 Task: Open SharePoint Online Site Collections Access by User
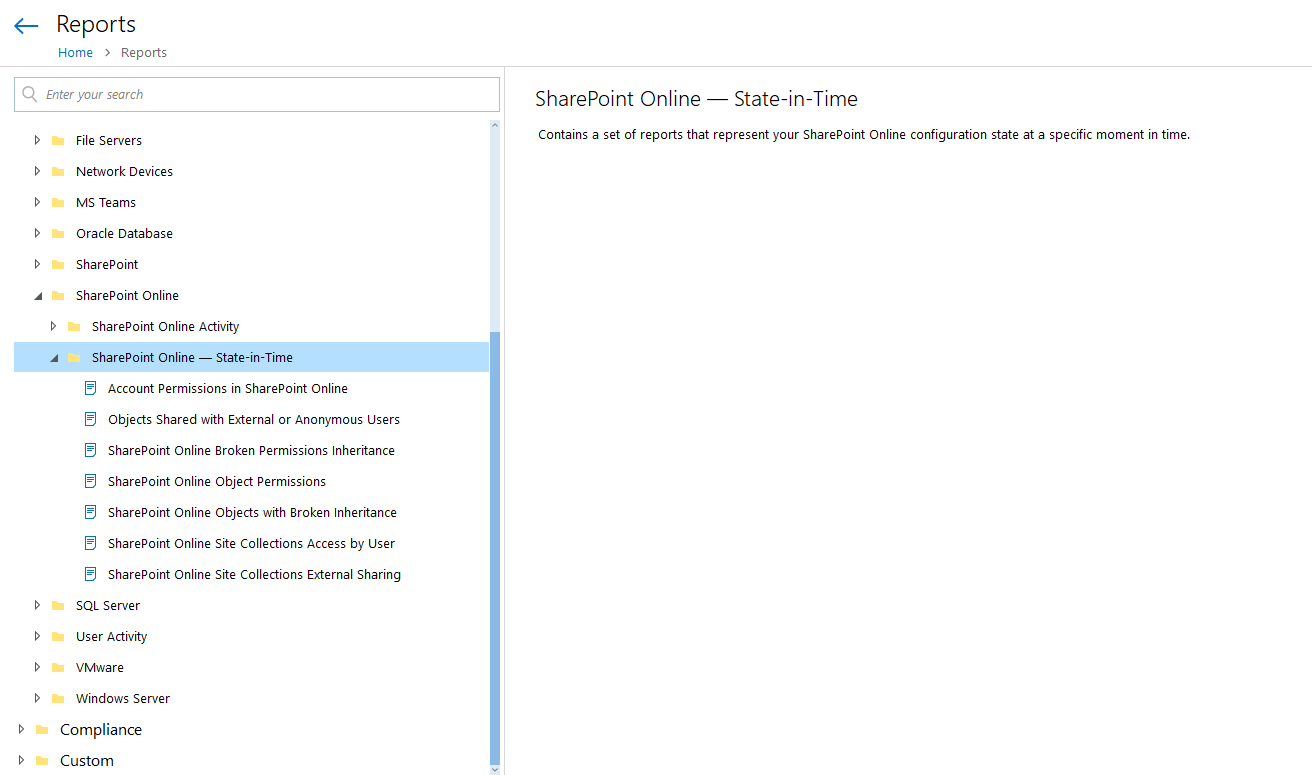(251, 543)
